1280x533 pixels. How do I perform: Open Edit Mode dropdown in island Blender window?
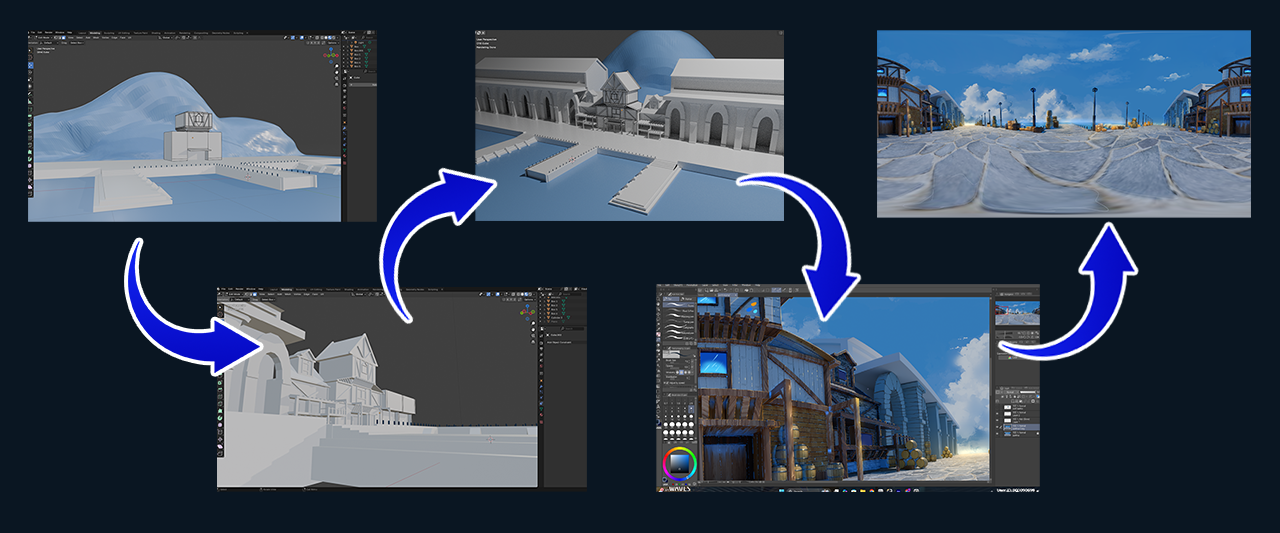[44, 38]
